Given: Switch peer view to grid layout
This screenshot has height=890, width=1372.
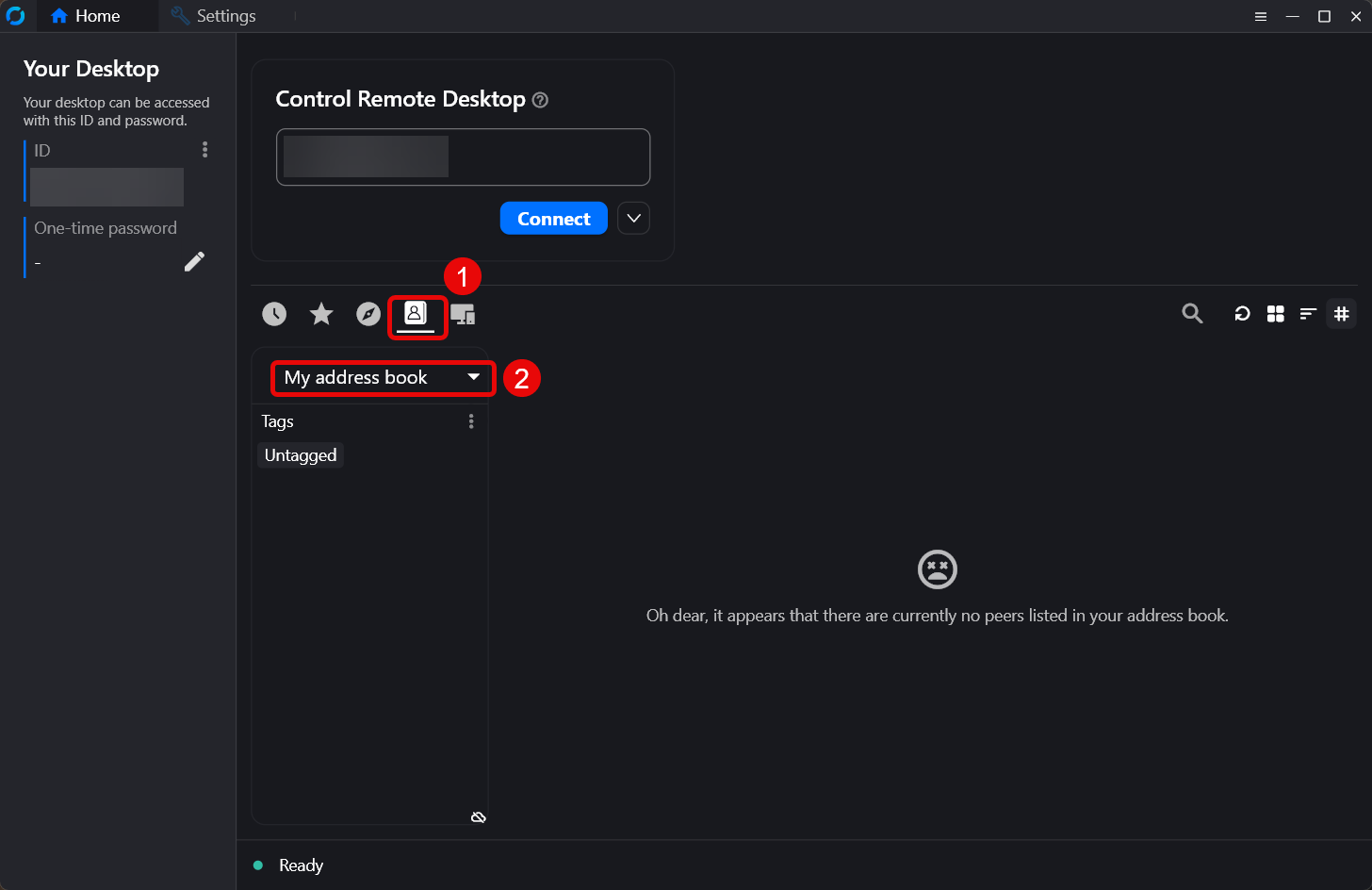Looking at the screenshot, I should point(1275,314).
